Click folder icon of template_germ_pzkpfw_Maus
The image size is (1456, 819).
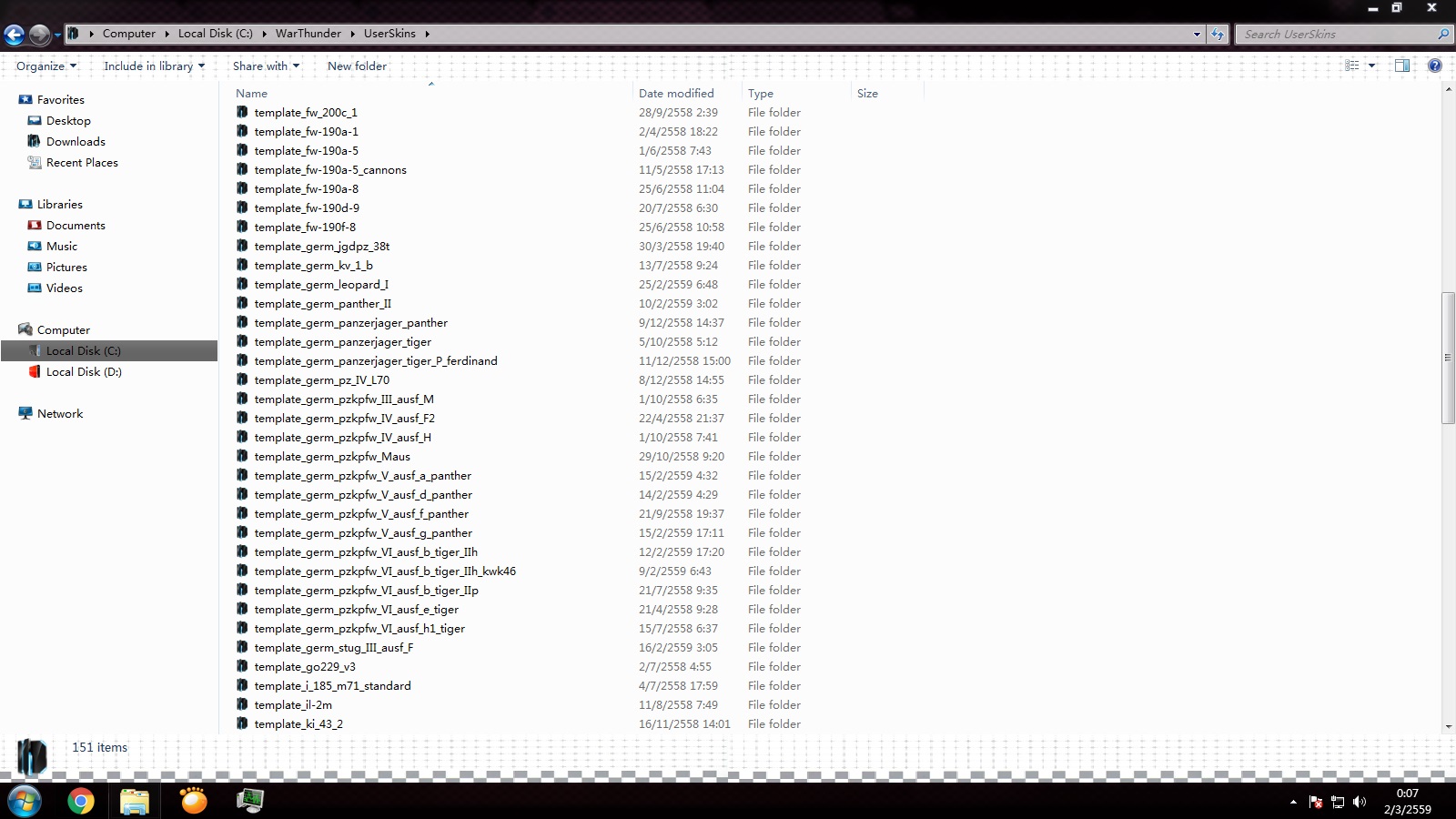[242, 456]
